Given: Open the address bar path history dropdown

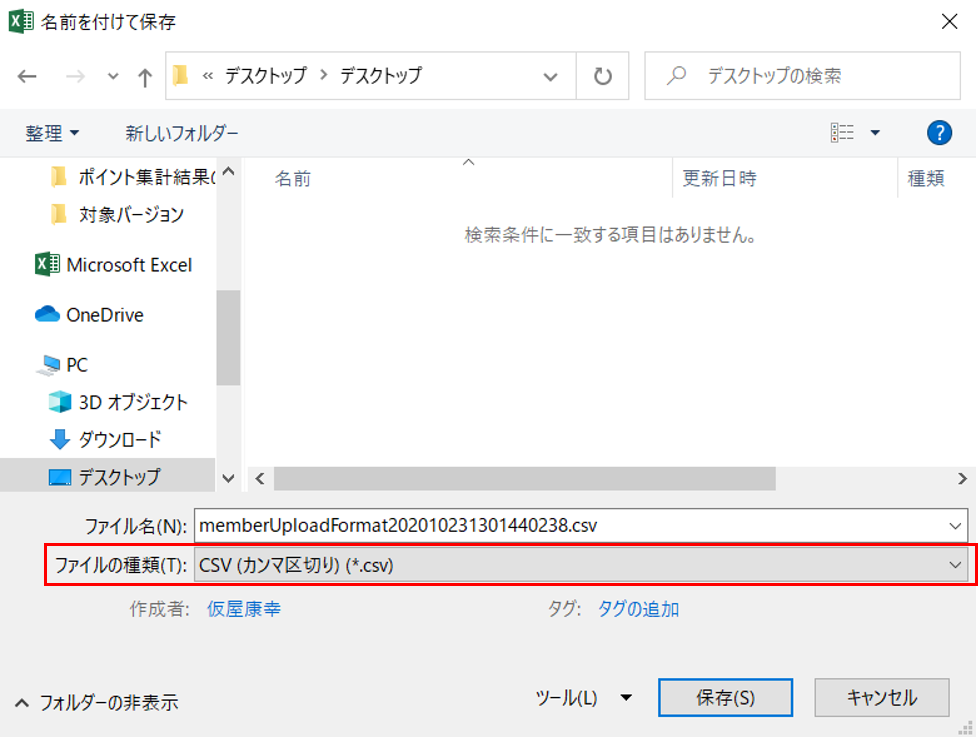Looking at the screenshot, I should (550, 76).
